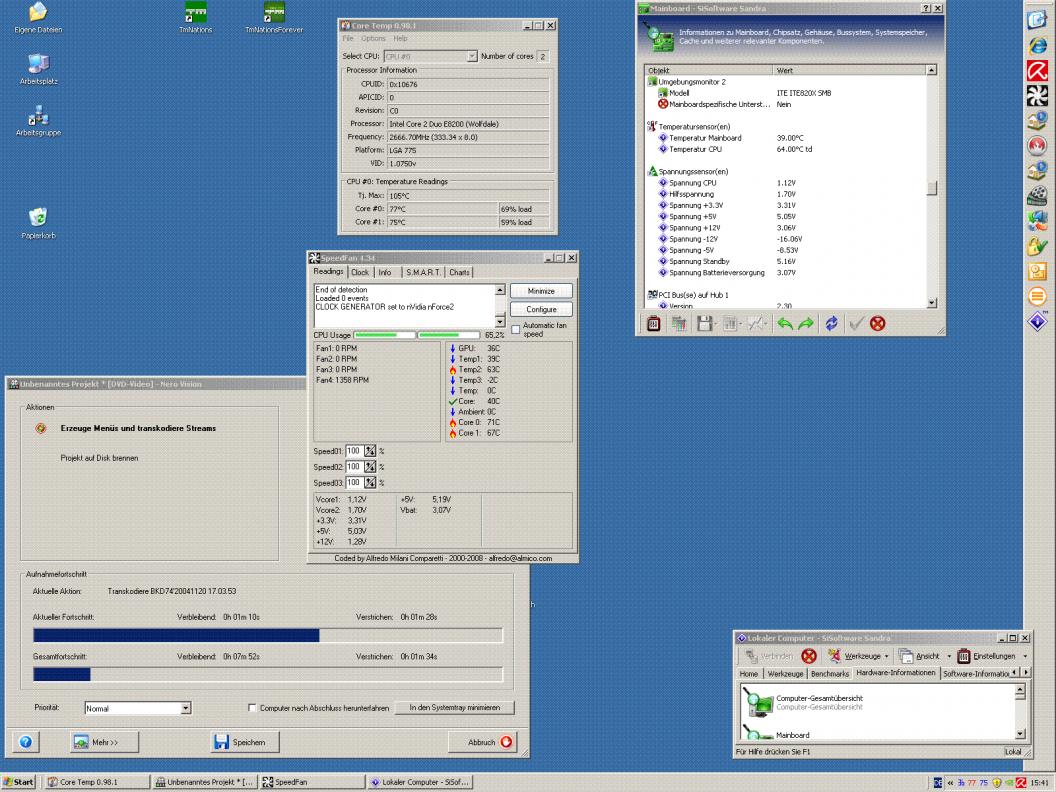
Task: Click the green forward arrow in Sandra Mainboard
Action: 805,324
